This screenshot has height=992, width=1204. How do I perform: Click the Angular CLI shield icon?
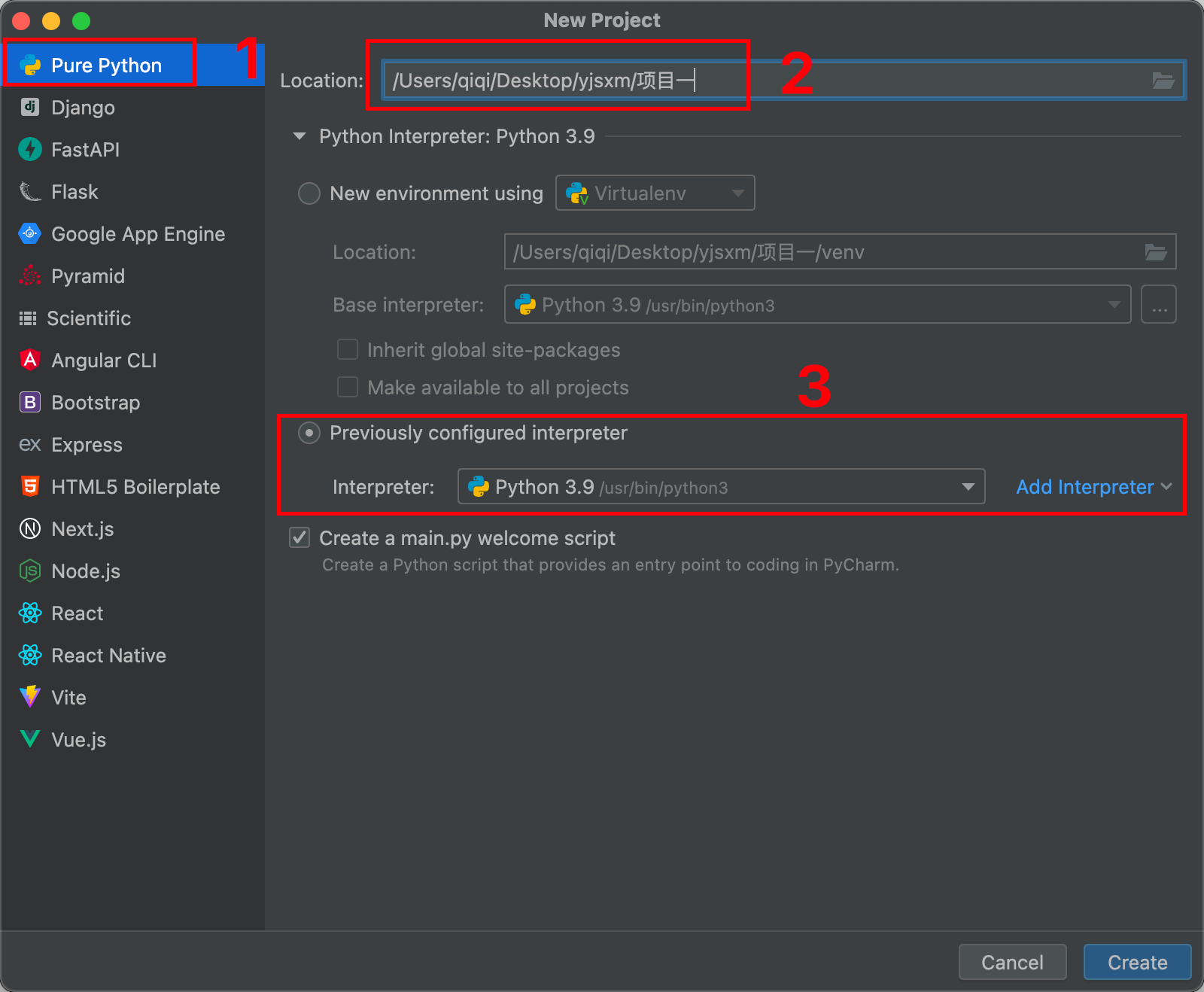[30, 360]
